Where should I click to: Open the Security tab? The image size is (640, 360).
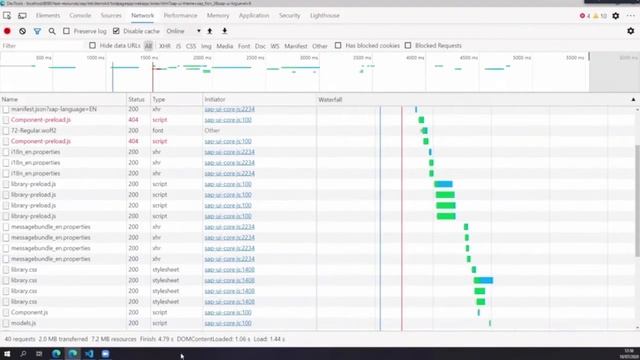[289, 16]
